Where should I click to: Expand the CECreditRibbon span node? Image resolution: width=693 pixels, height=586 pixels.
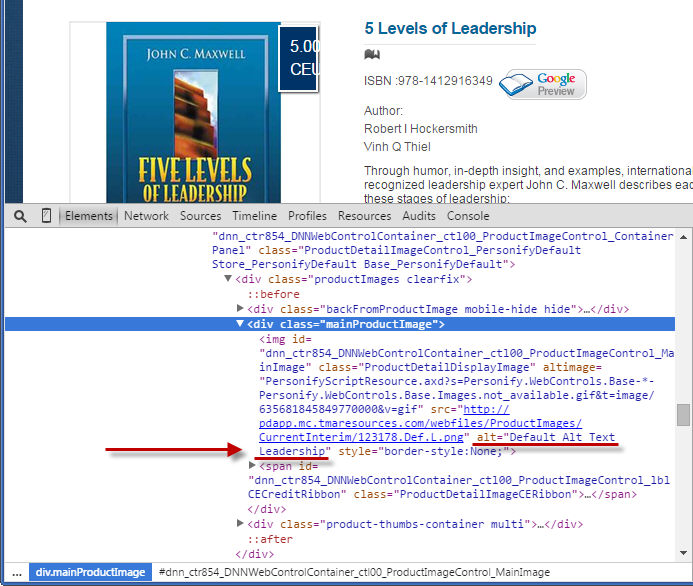point(252,465)
